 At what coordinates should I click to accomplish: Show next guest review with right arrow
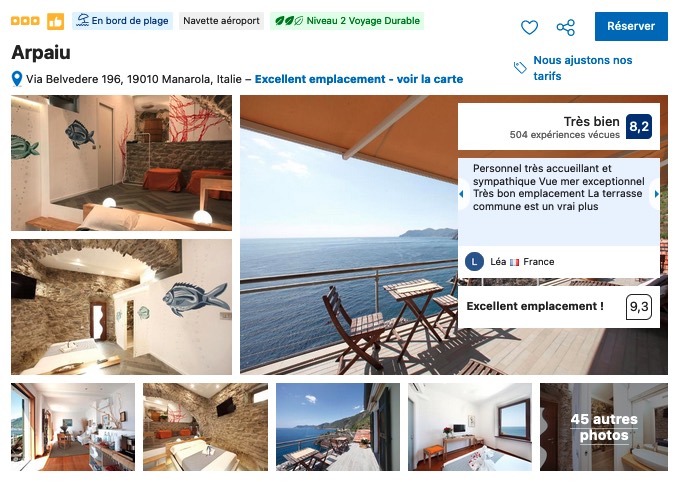656,194
